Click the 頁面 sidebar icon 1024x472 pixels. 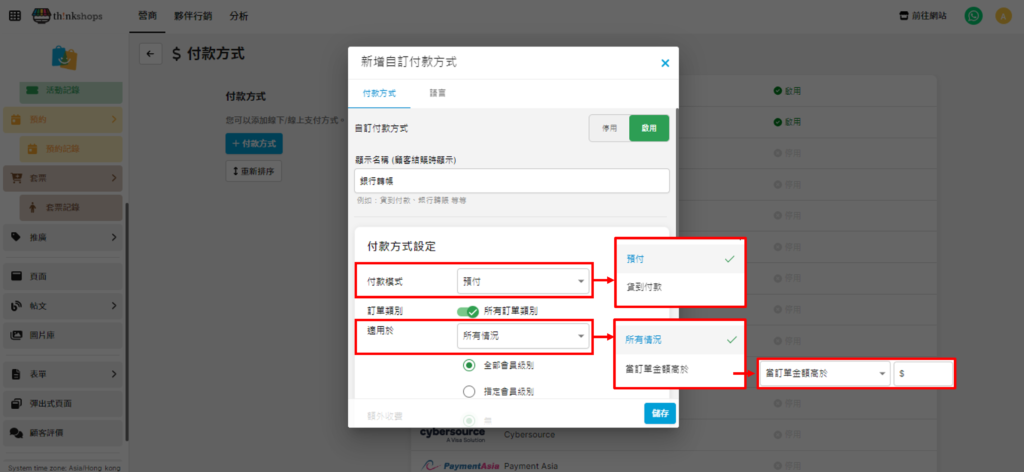pos(17,276)
